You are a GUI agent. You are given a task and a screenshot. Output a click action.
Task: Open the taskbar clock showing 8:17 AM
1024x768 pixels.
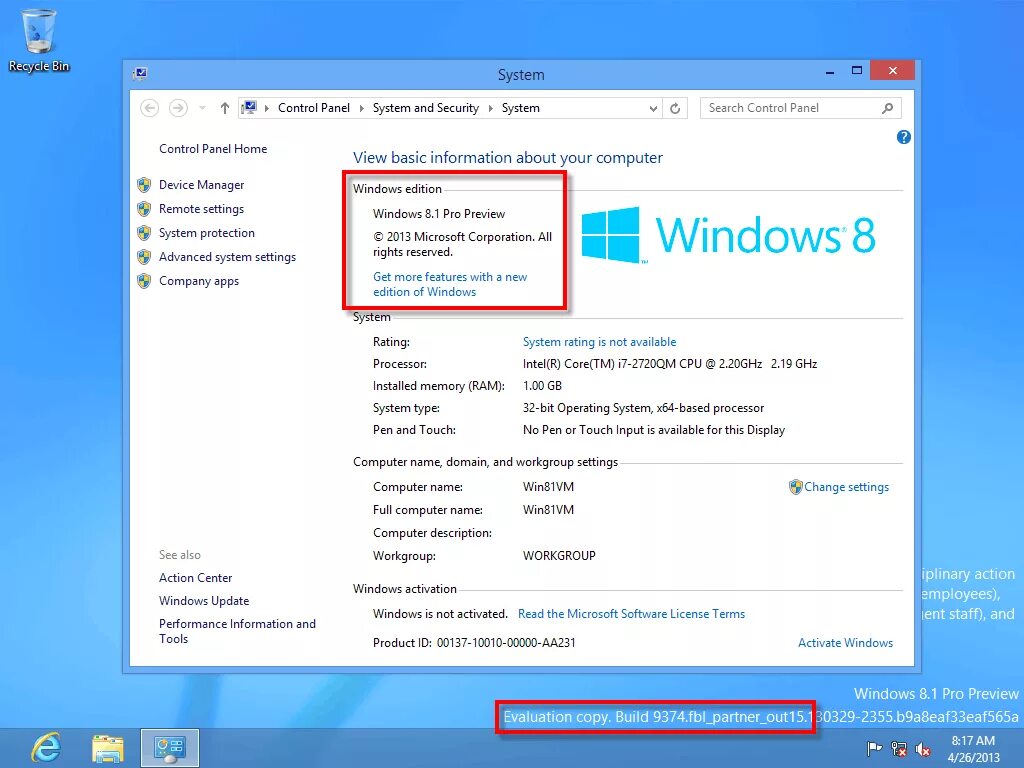(973, 749)
